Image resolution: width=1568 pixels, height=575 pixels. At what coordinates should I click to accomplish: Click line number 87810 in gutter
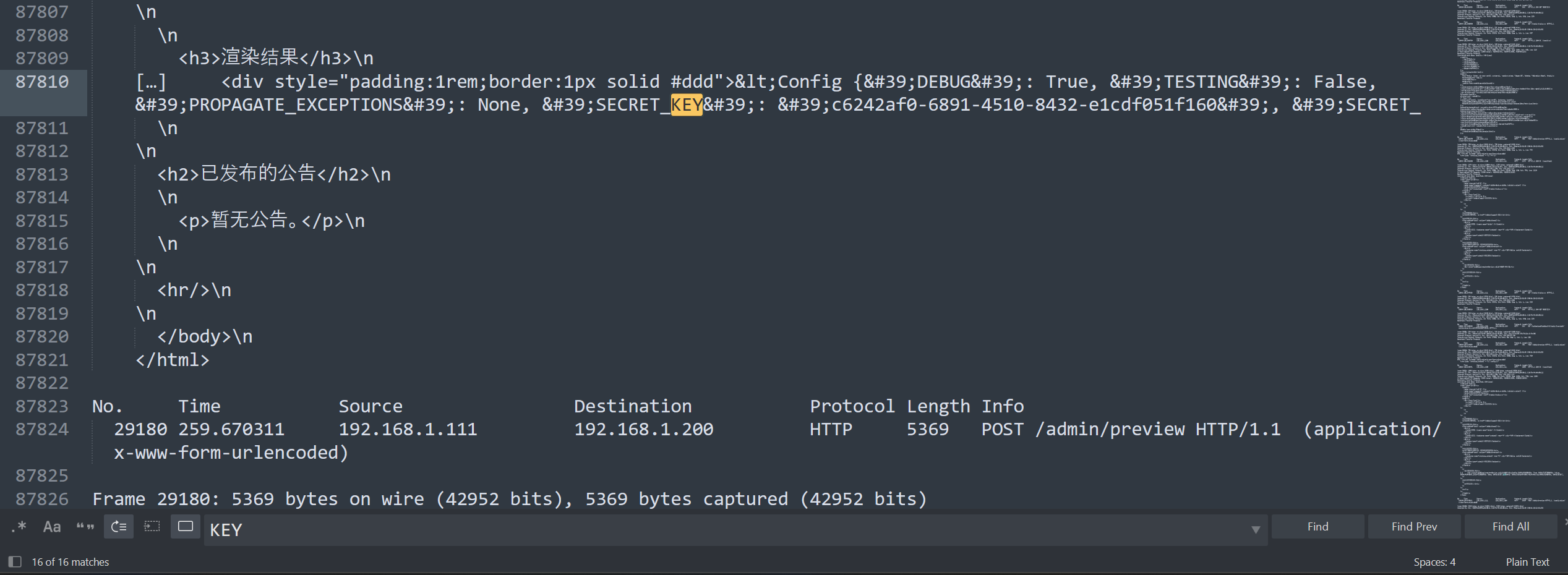42,82
